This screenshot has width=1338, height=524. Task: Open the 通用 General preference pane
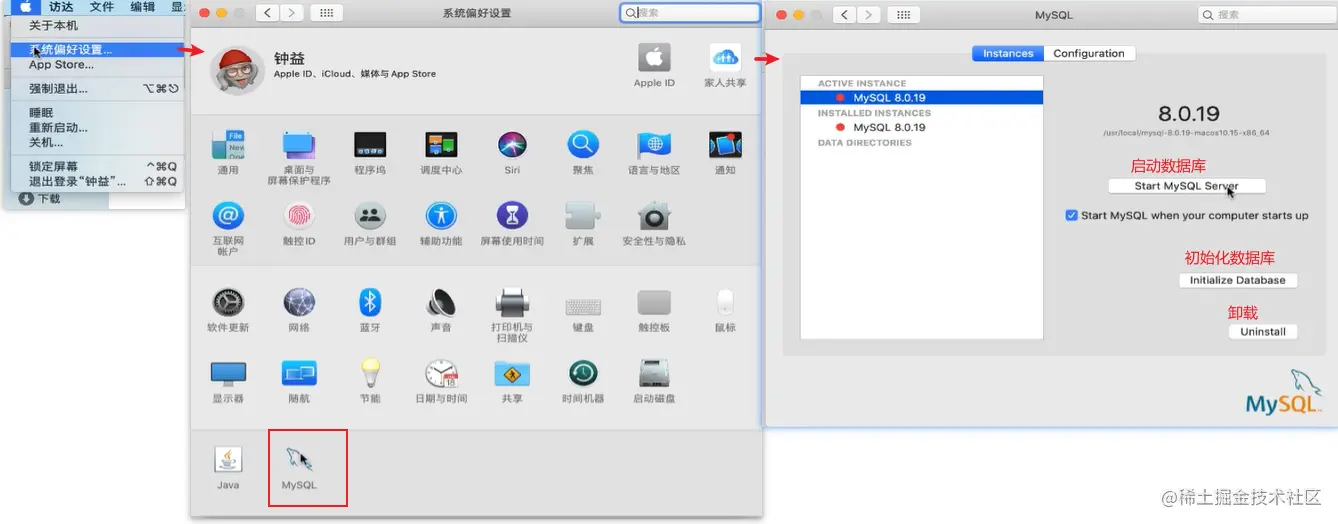click(228, 146)
